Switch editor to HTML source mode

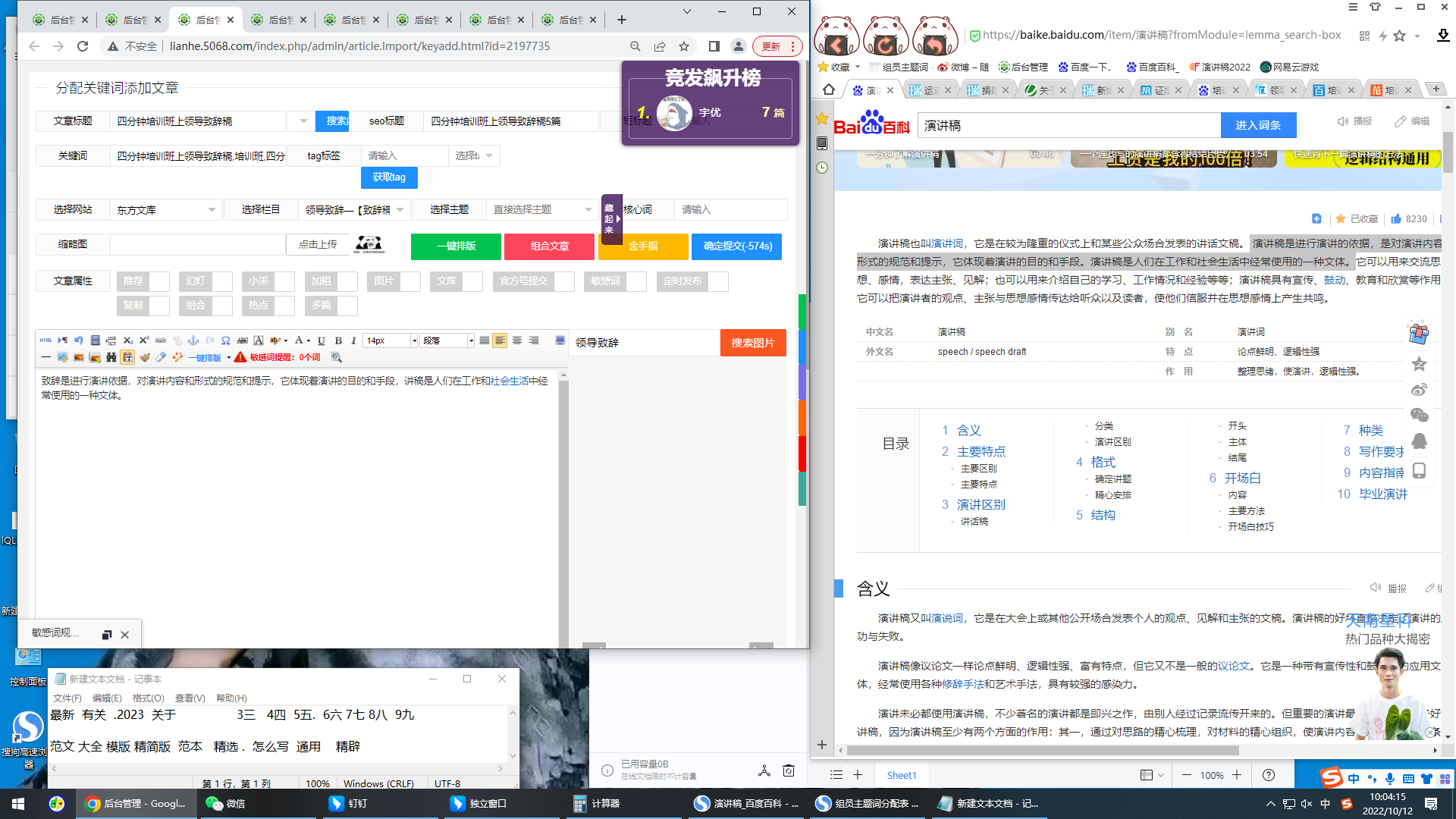[x=45, y=340]
